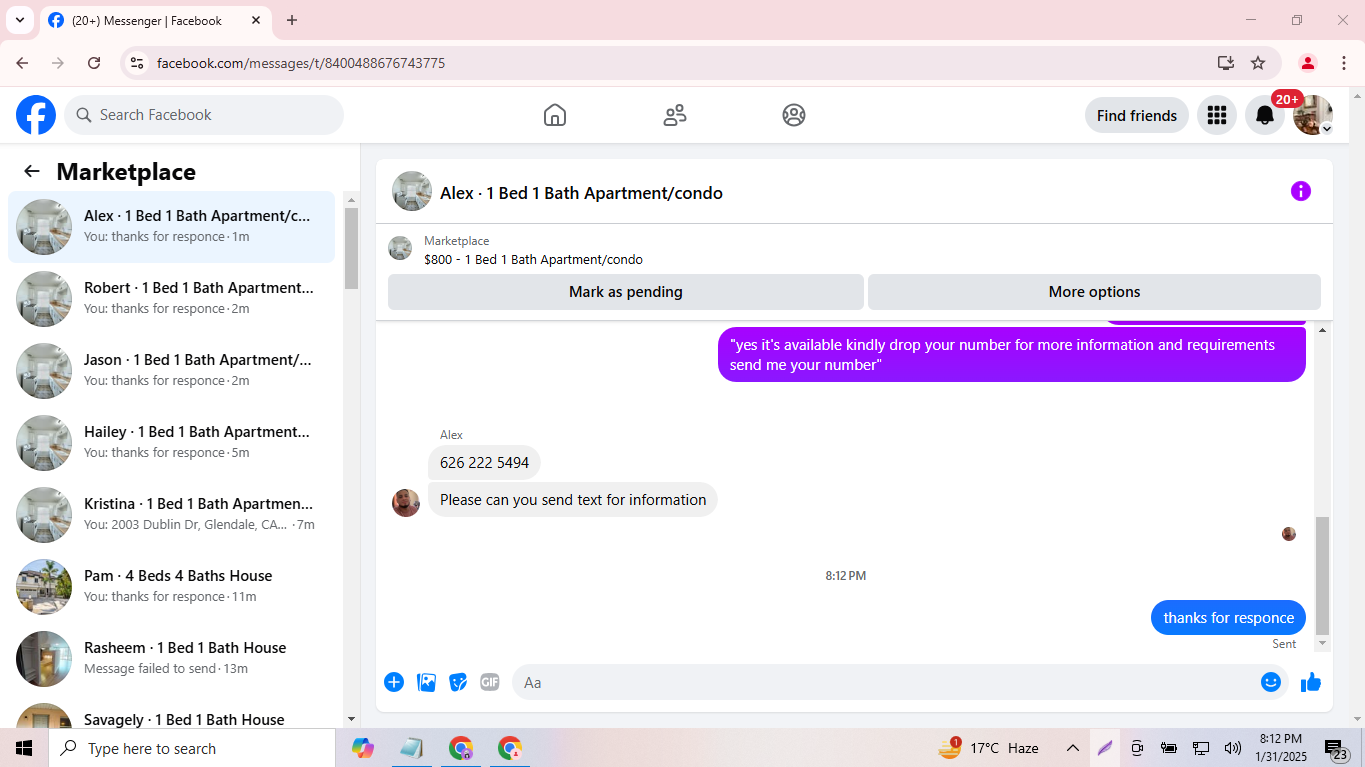View site information icon
The image size is (1365, 767).
[138, 63]
